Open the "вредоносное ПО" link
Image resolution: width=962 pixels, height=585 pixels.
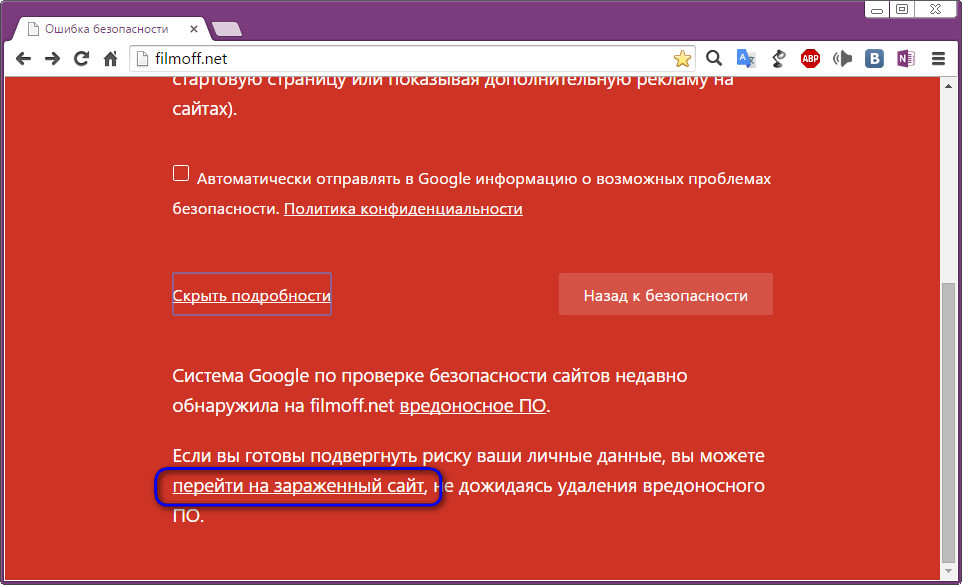coord(472,405)
